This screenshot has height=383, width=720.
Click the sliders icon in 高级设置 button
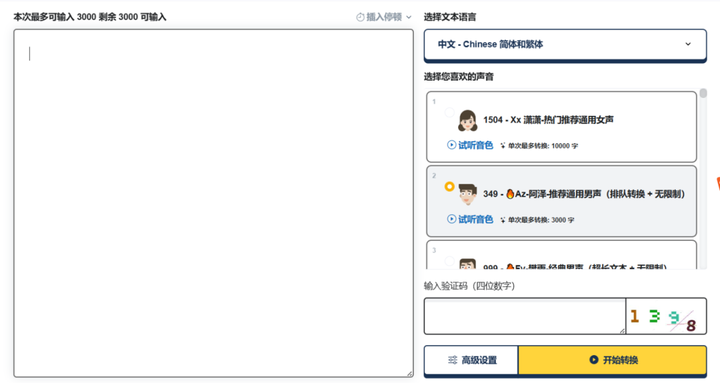(452, 360)
